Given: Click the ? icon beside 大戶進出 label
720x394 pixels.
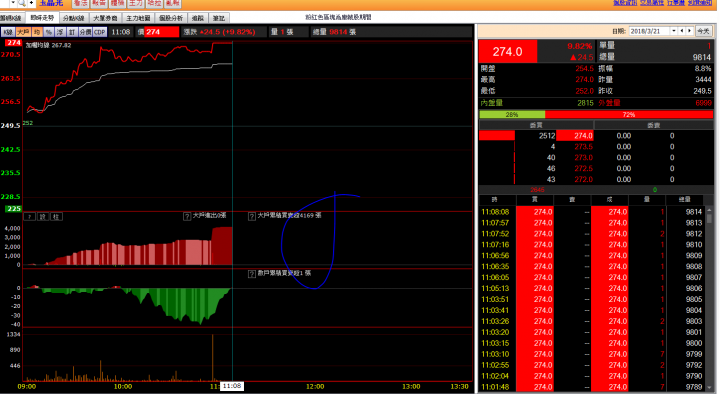Looking at the screenshot, I should coord(187,216).
